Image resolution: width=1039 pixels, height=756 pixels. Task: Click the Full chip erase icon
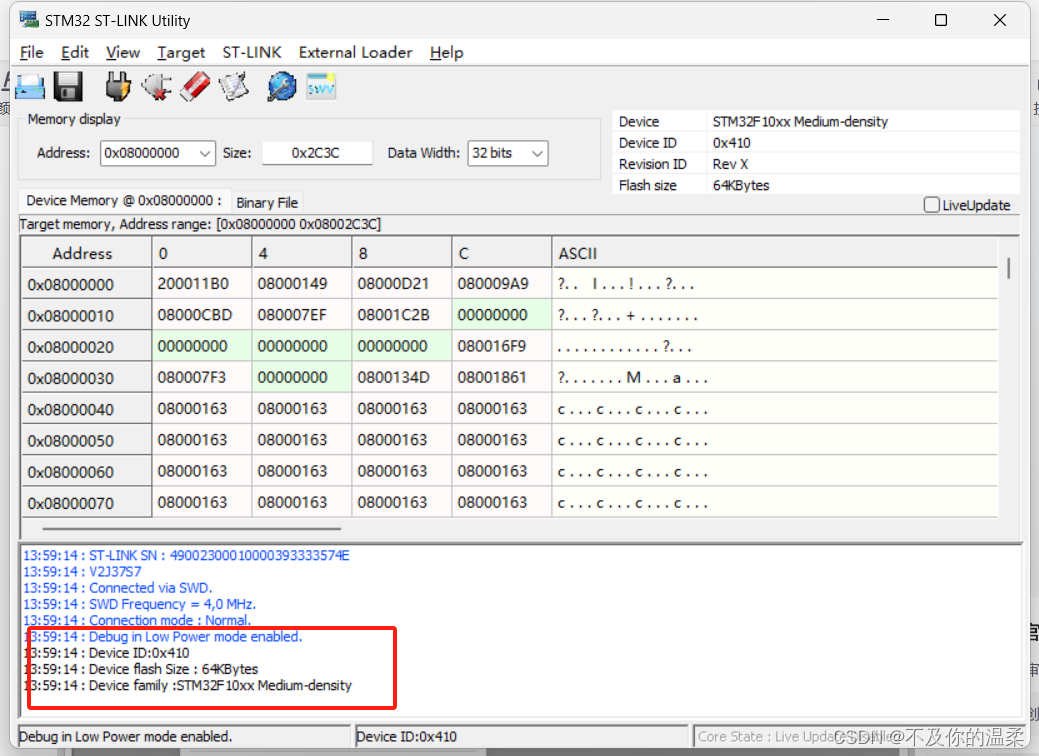(x=195, y=87)
